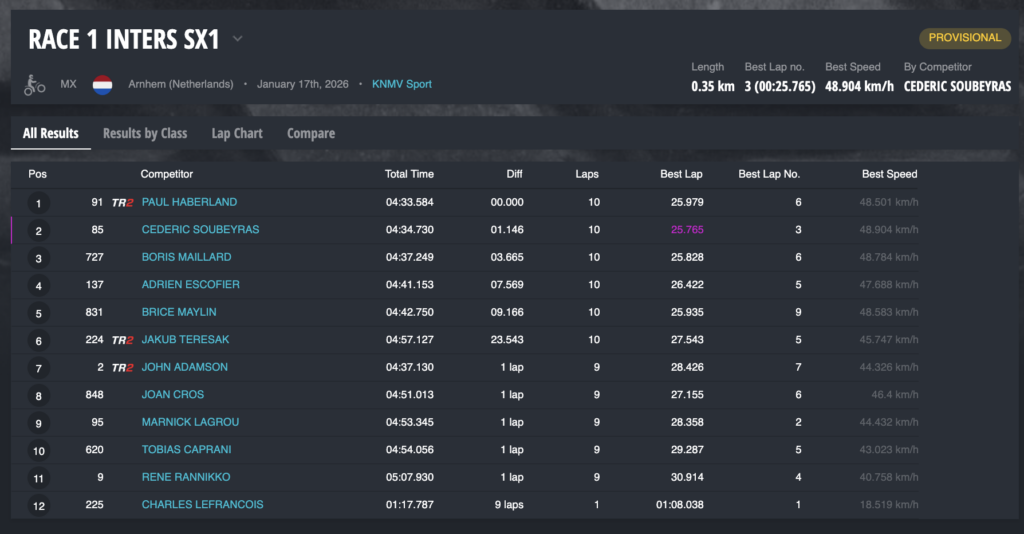This screenshot has width=1024, height=534.
Task: Switch to the Results by Class tab
Action: point(145,133)
